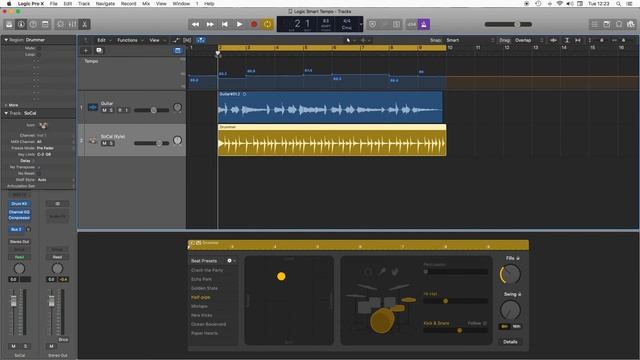This screenshot has width=640, height=360.
Task: Open the Media Browser button
Action: (631, 24)
